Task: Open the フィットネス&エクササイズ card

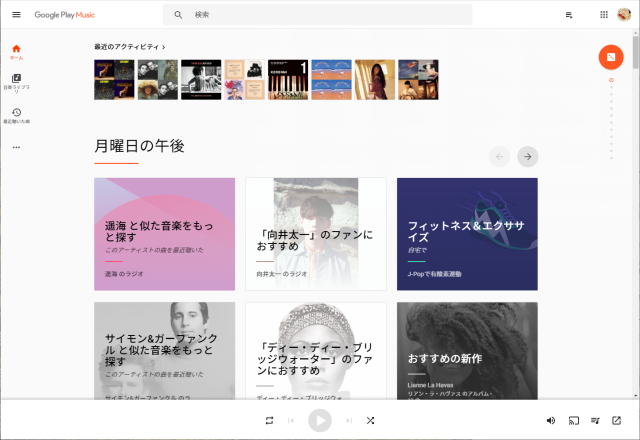Action: (x=467, y=234)
